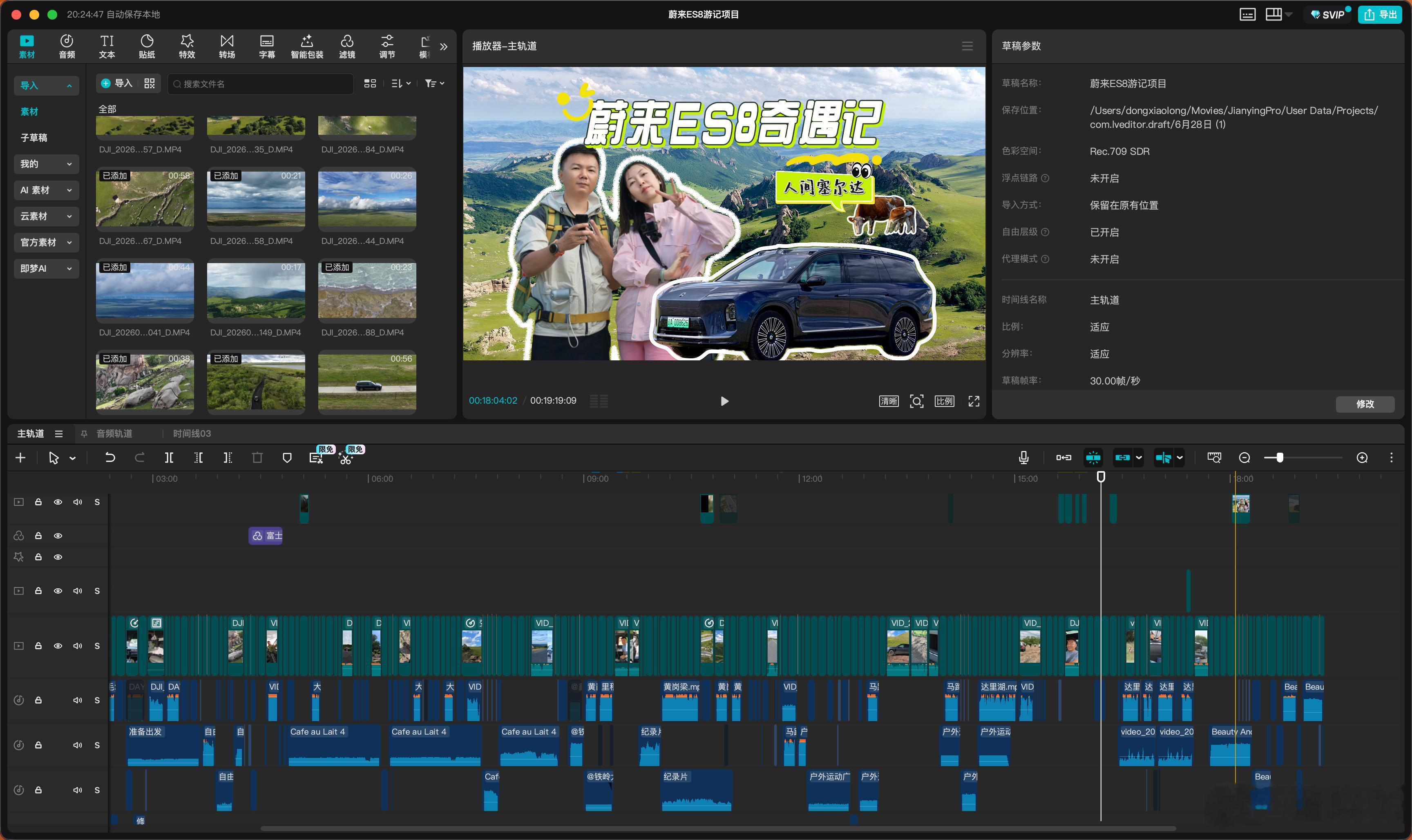1412x840 pixels.
Task: Open the SVIP membership button
Action: [x=1328, y=14]
